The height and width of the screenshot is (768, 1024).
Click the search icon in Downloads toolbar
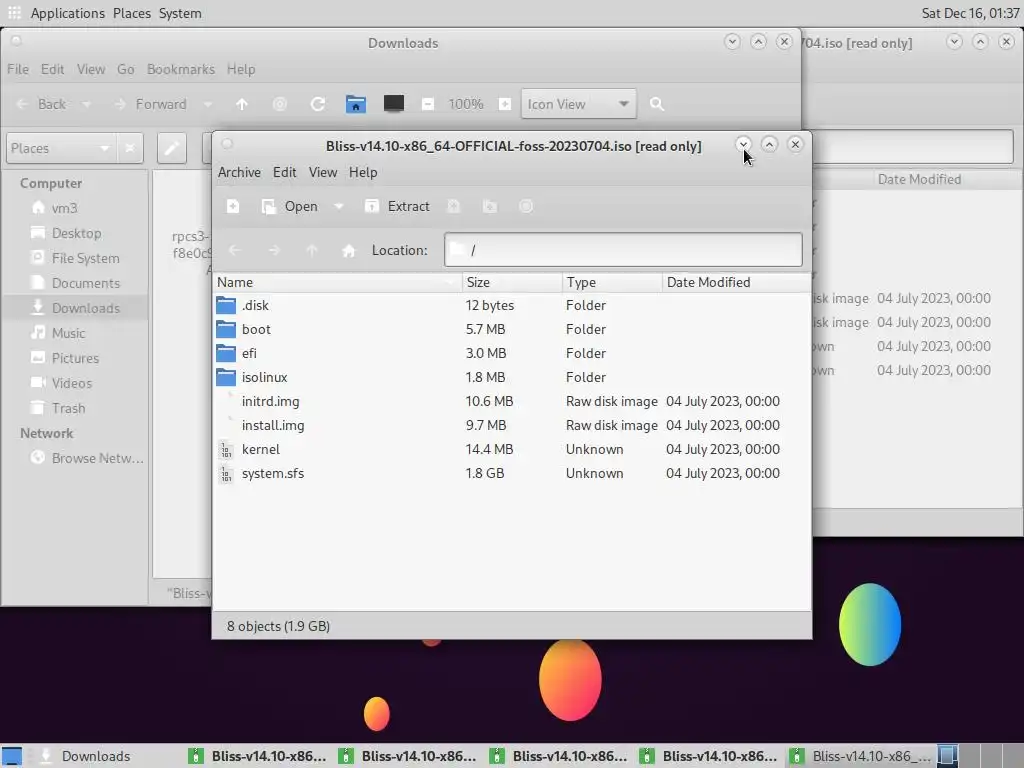pyautogui.click(x=657, y=104)
